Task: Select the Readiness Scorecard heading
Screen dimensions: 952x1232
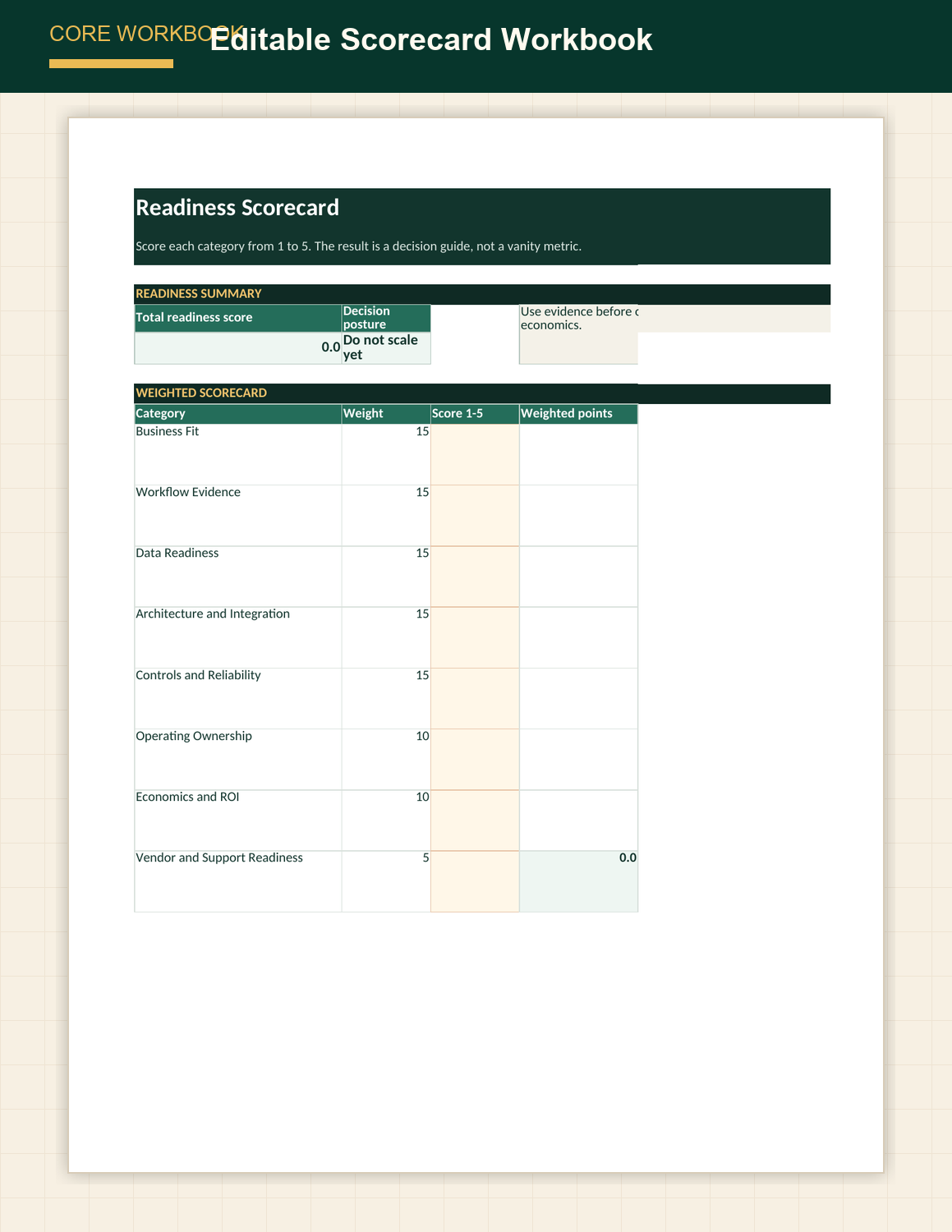Action: tap(237, 208)
